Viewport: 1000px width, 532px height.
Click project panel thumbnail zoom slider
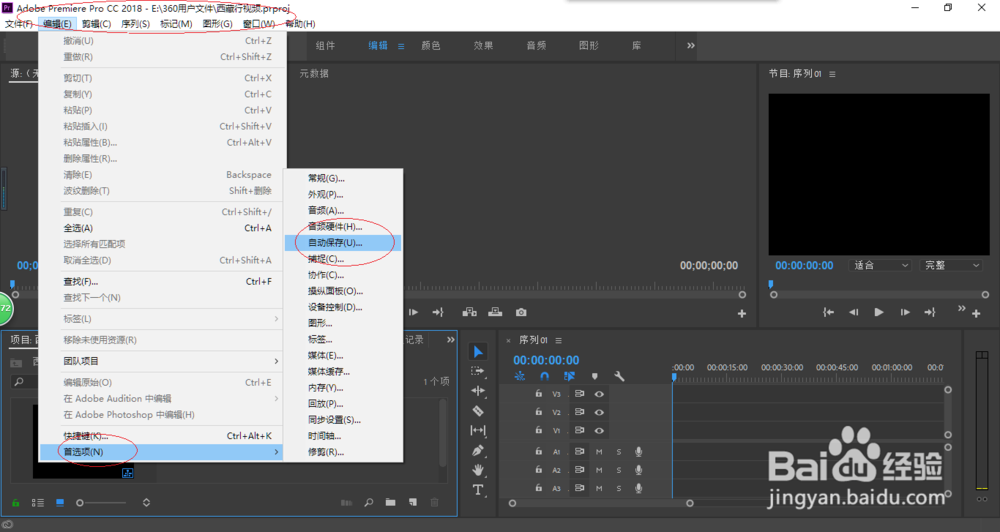102,503
